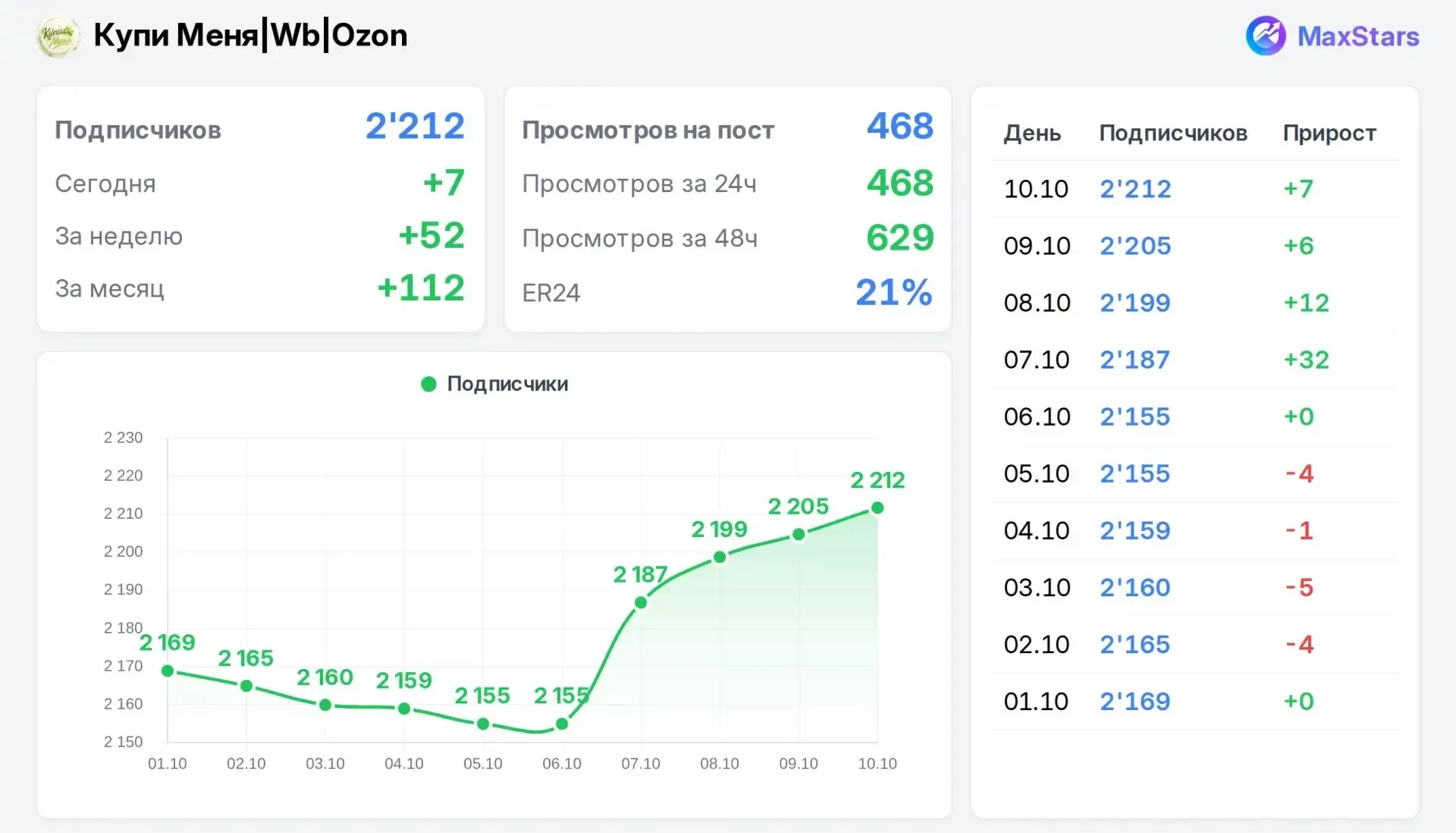
Task: Click subscriber value 2'169 in the 01.10 table row
Action: pyautogui.click(x=1135, y=701)
